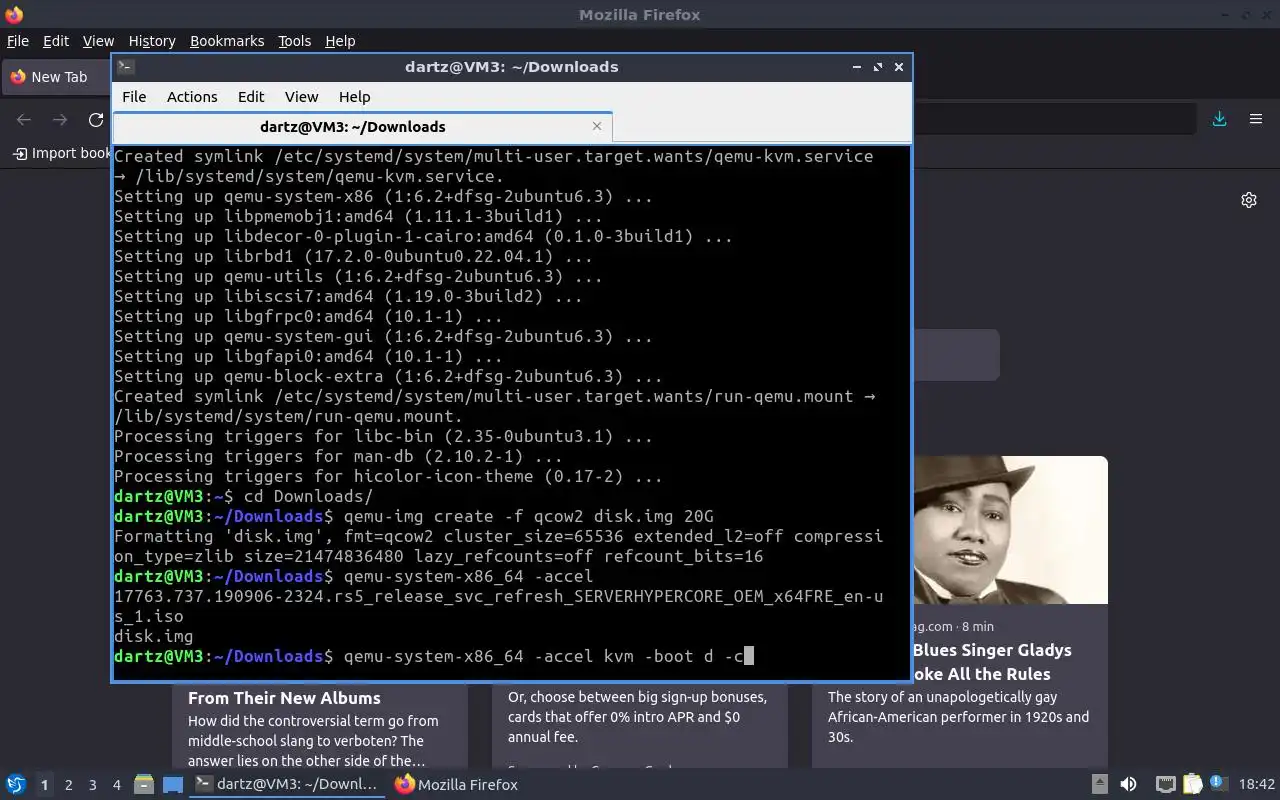
Task: Click the update notifier tray icon
Action: 1218,784
